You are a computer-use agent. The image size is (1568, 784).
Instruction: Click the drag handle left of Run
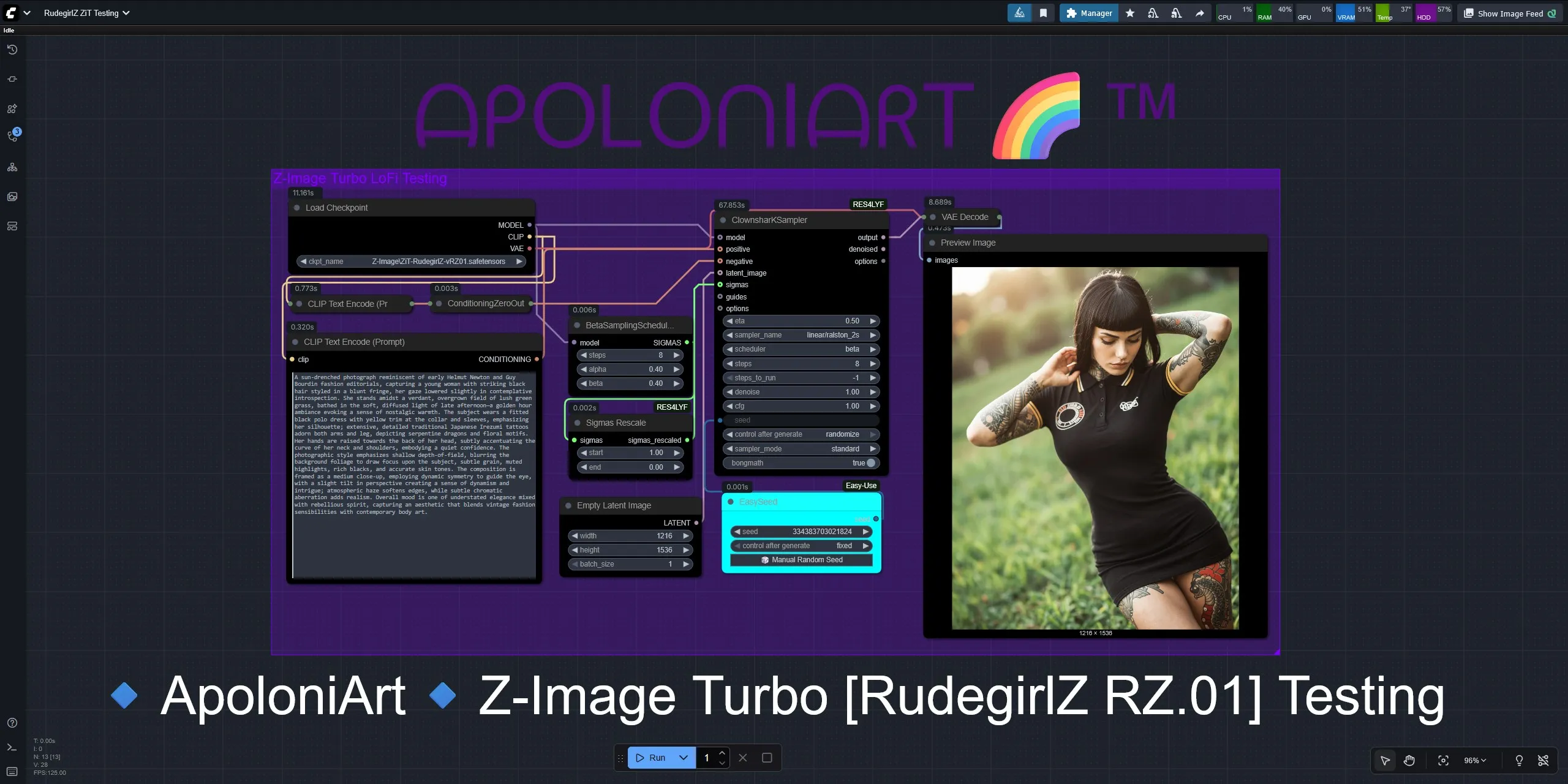coord(620,758)
